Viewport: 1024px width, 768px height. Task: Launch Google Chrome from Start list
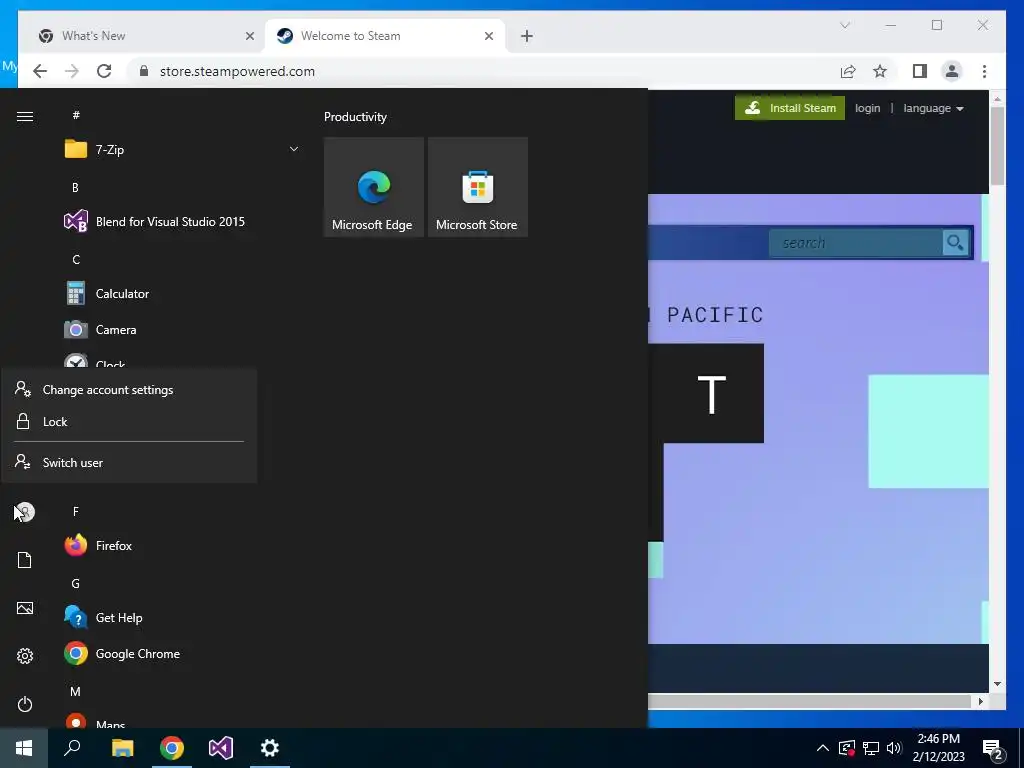183,654
